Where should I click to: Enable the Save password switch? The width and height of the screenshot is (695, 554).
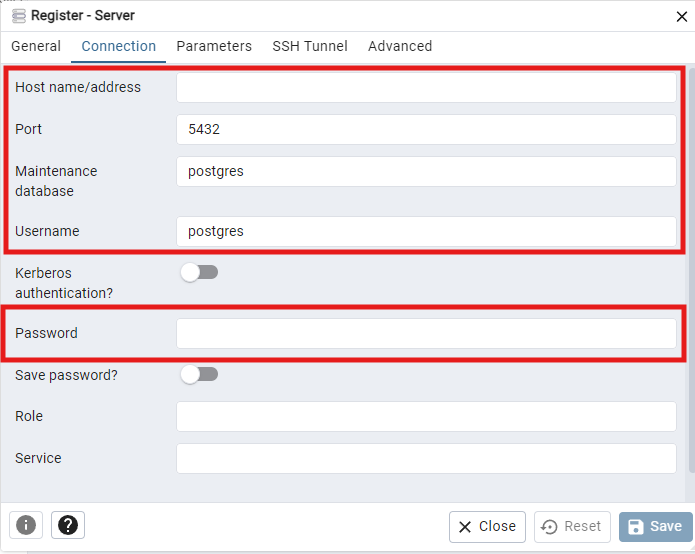click(199, 375)
